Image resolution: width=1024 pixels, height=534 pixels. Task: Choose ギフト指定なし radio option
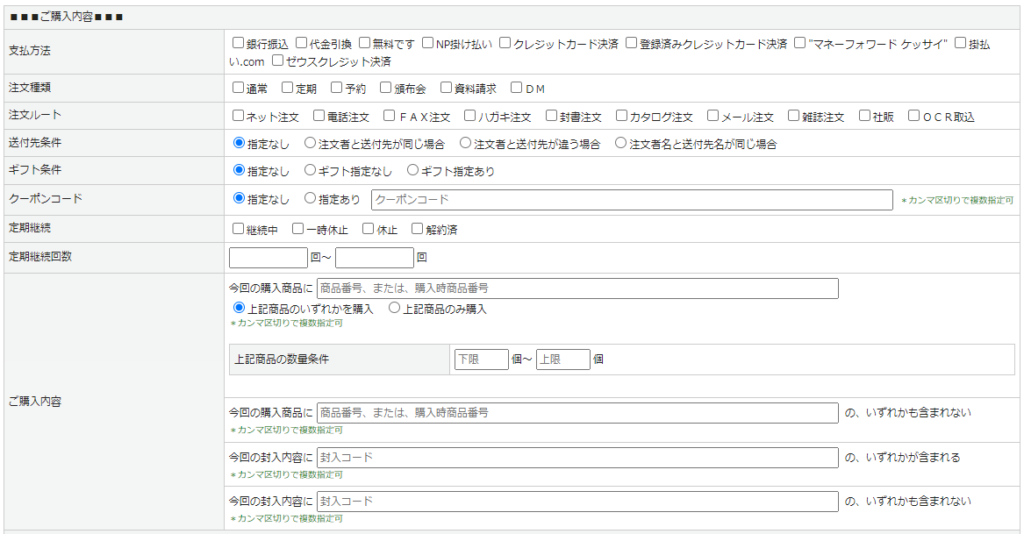click(310, 170)
